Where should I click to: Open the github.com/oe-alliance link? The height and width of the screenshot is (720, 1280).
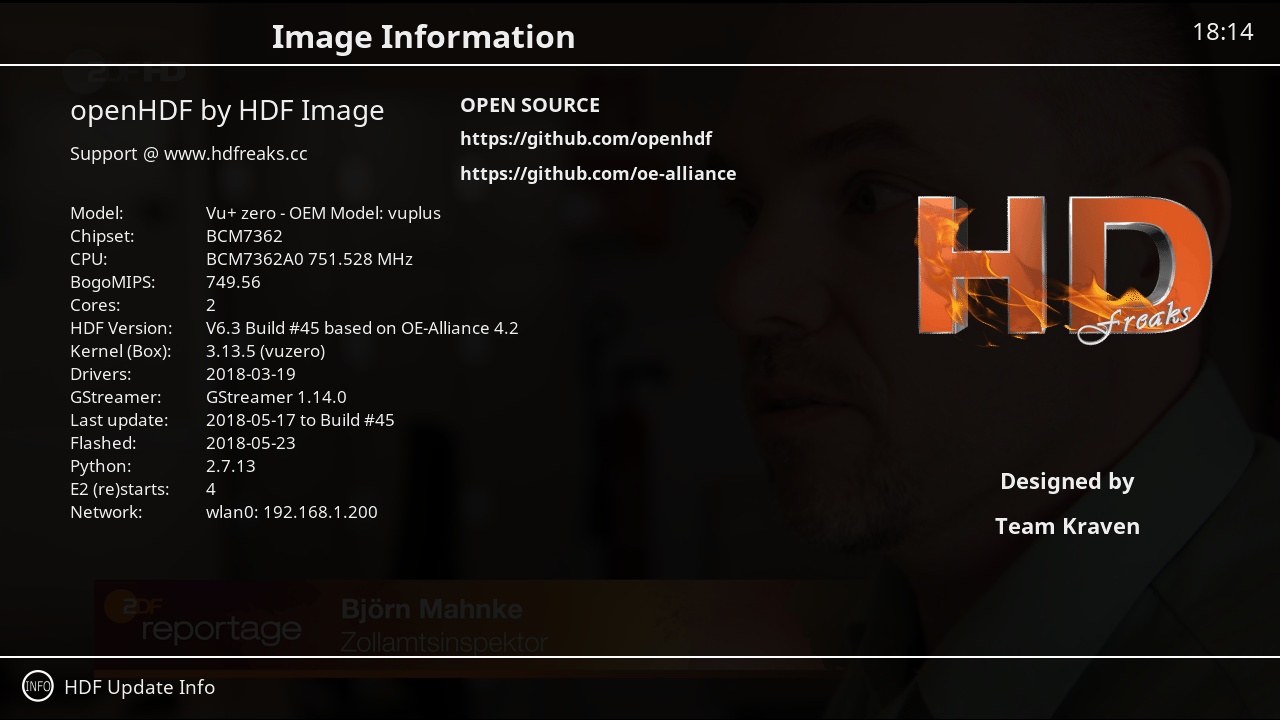click(598, 174)
